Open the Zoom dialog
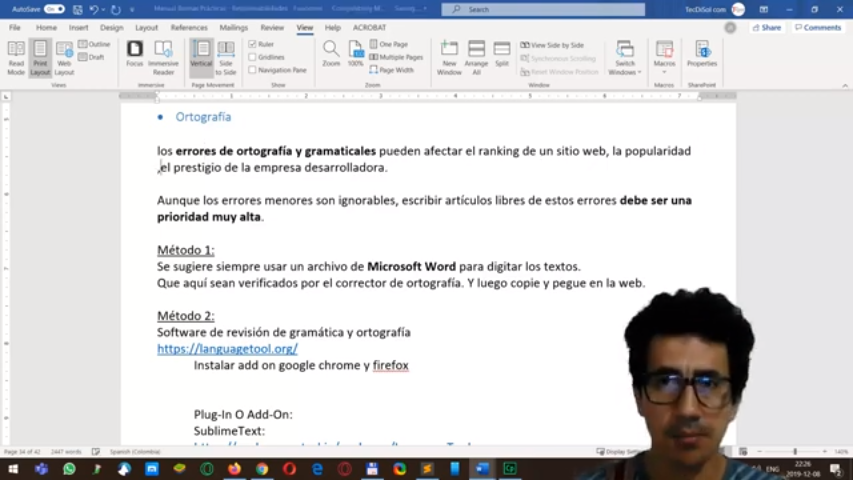Viewport: 853px width, 480px height. [x=331, y=54]
